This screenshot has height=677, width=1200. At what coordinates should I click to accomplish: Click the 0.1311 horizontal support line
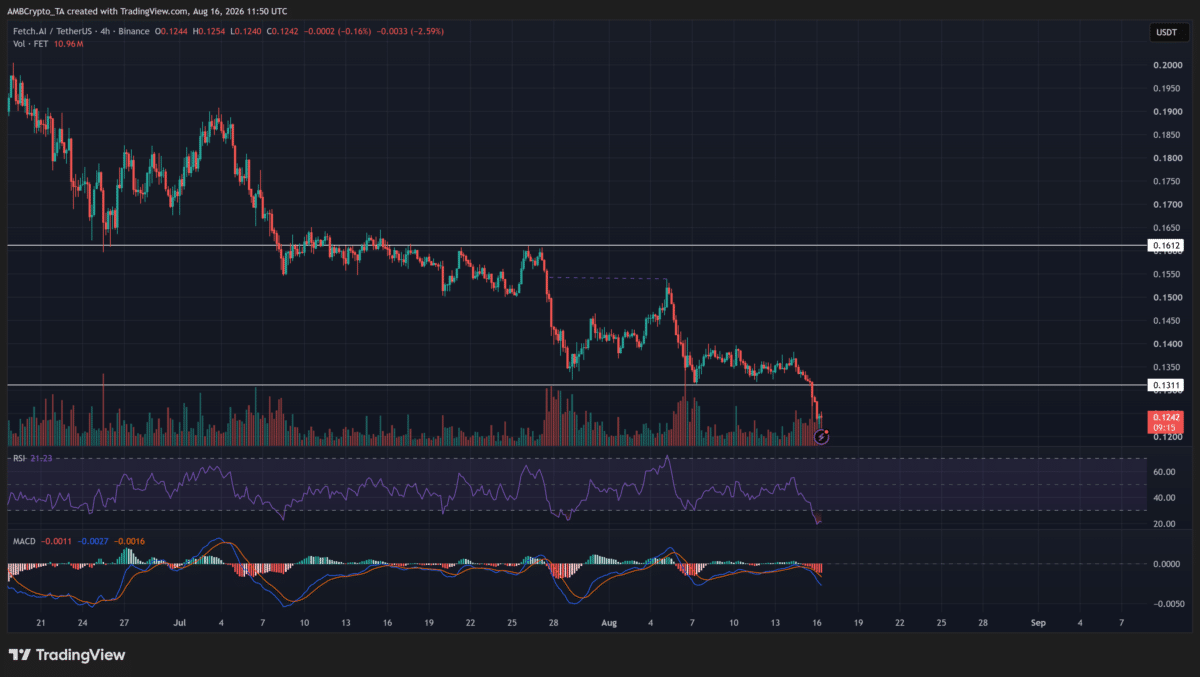tap(575, 384)
